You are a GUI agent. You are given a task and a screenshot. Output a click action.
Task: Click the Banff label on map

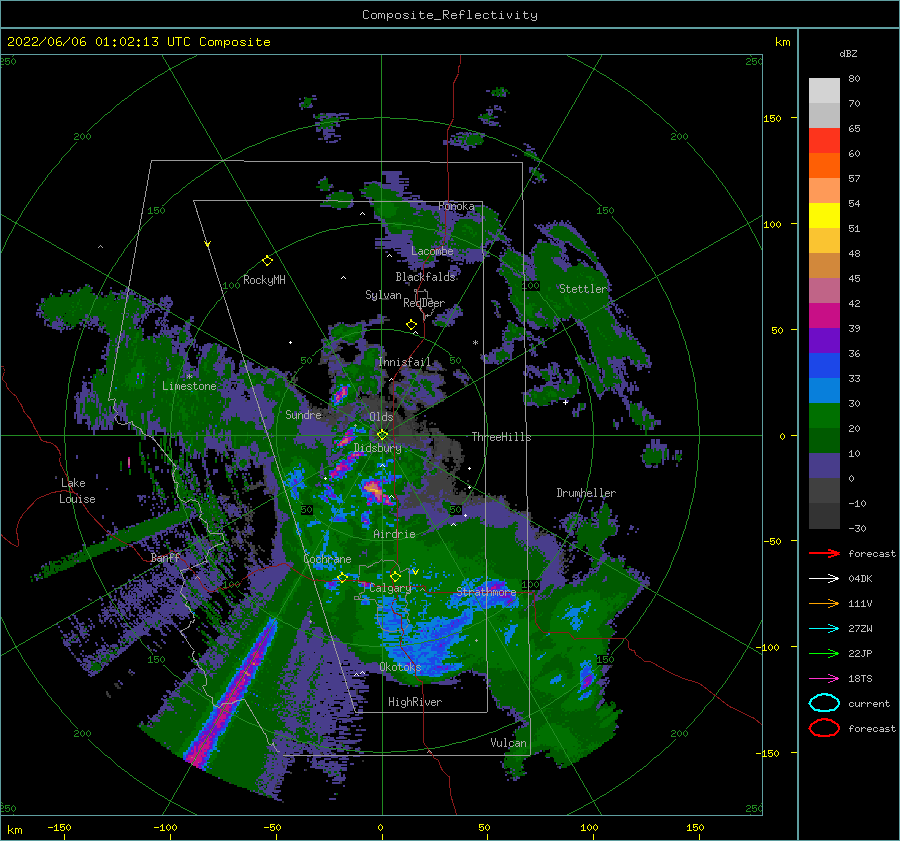click(165, 558)
